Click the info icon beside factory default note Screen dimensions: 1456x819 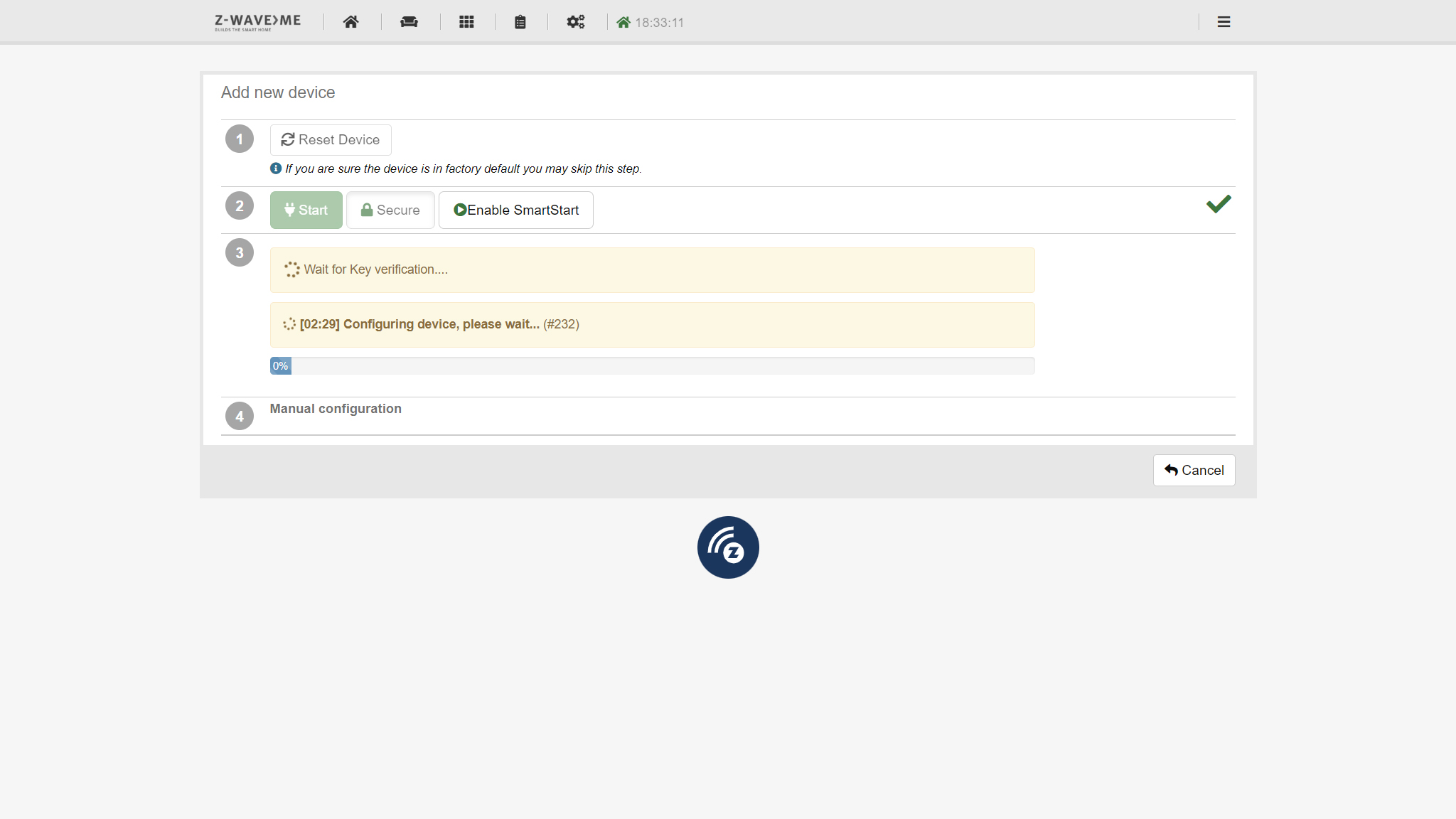[x=276, y=168]
